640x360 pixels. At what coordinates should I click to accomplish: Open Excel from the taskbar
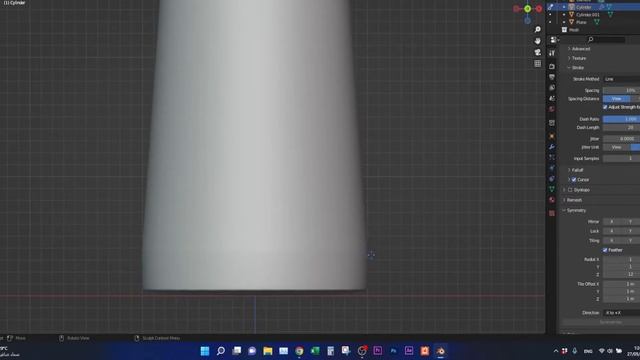coord(315,351)
